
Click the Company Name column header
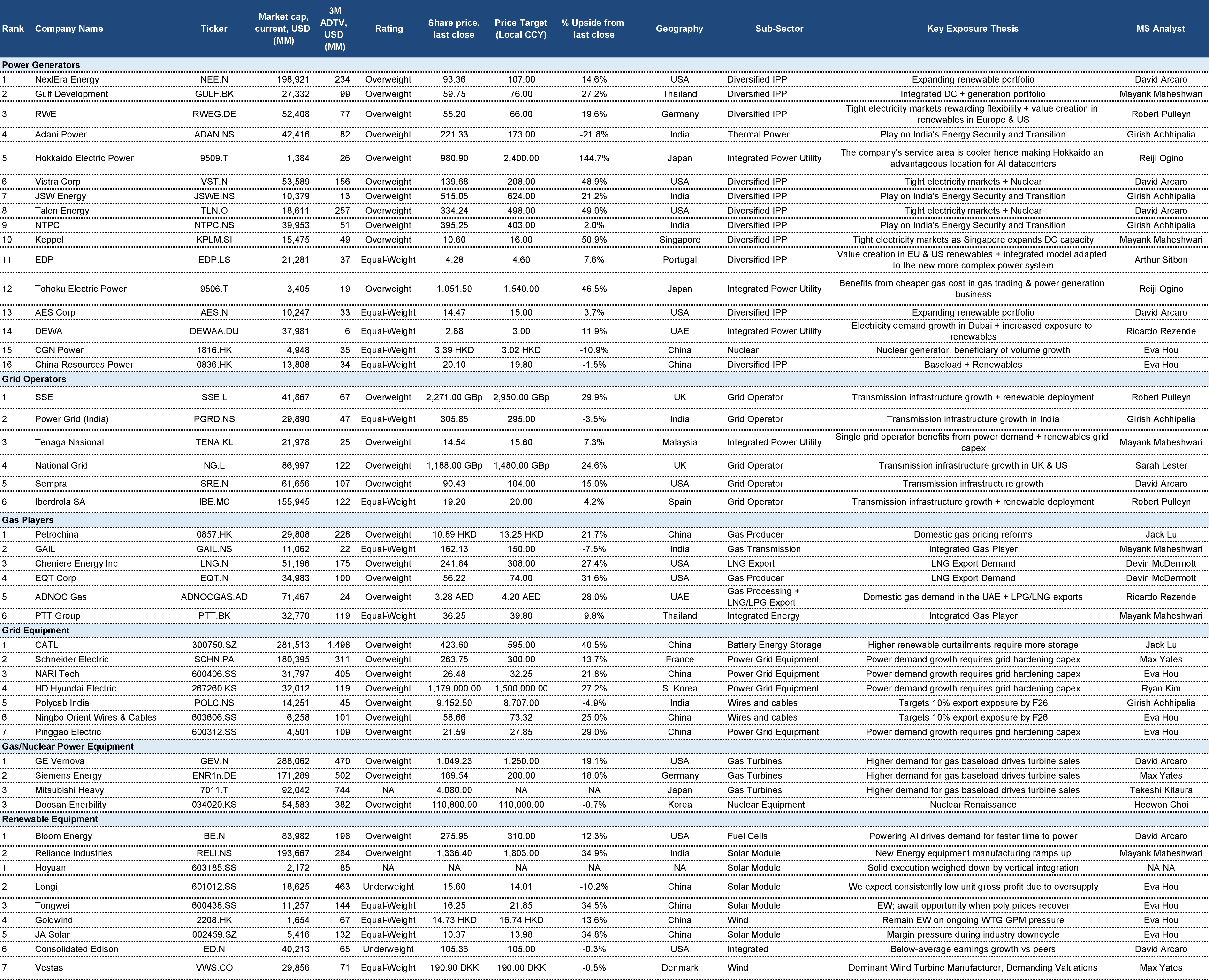click(69, 29)
